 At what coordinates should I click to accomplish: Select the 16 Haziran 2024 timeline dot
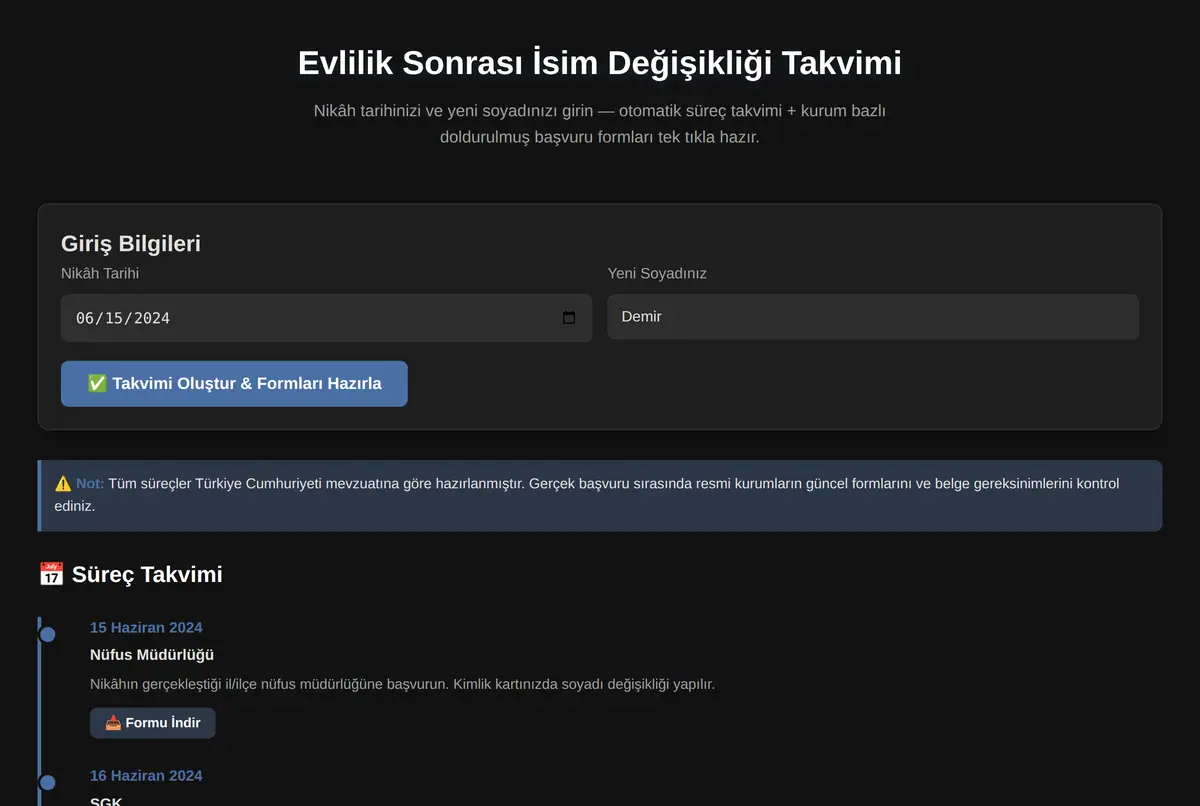[x=47, y=782]
